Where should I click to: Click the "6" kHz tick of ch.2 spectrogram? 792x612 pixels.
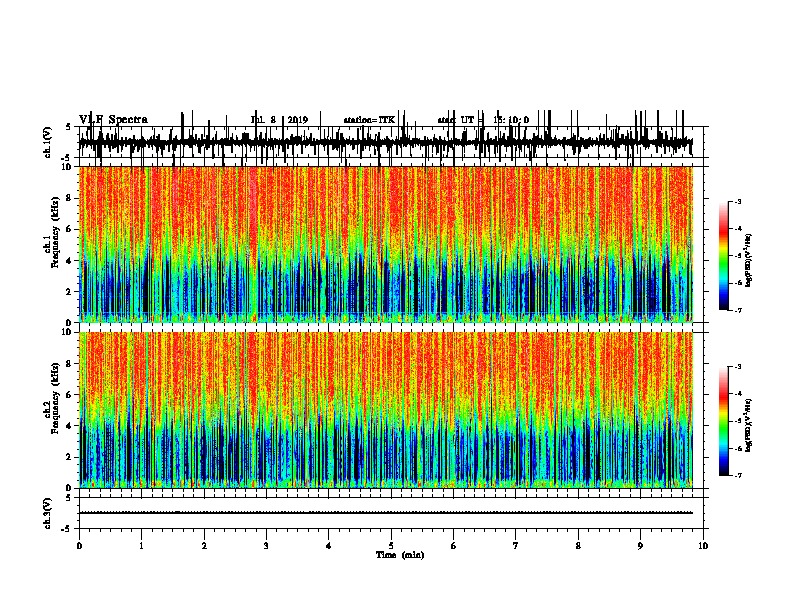(x=70, y=394)
